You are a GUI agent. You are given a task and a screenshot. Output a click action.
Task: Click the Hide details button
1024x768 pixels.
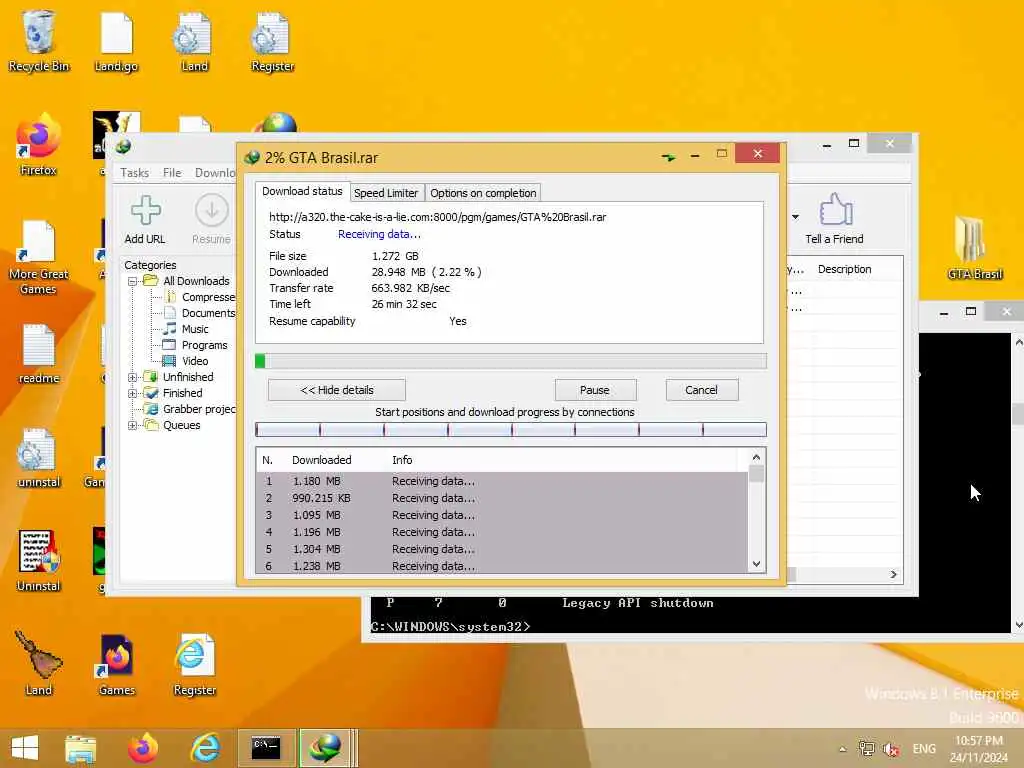click(x=336, y=391)
